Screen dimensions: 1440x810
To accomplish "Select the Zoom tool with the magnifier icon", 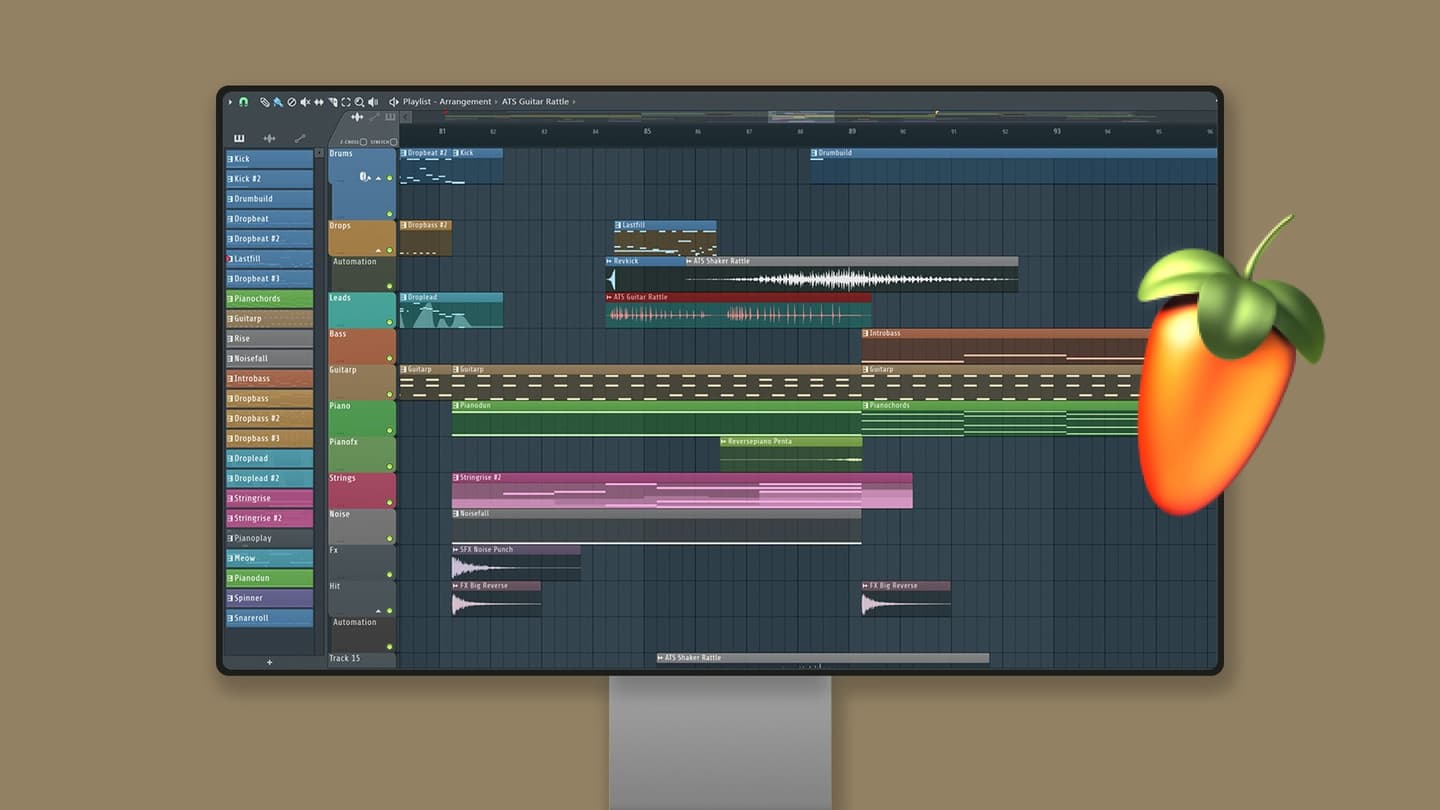I will click(360, 101).
